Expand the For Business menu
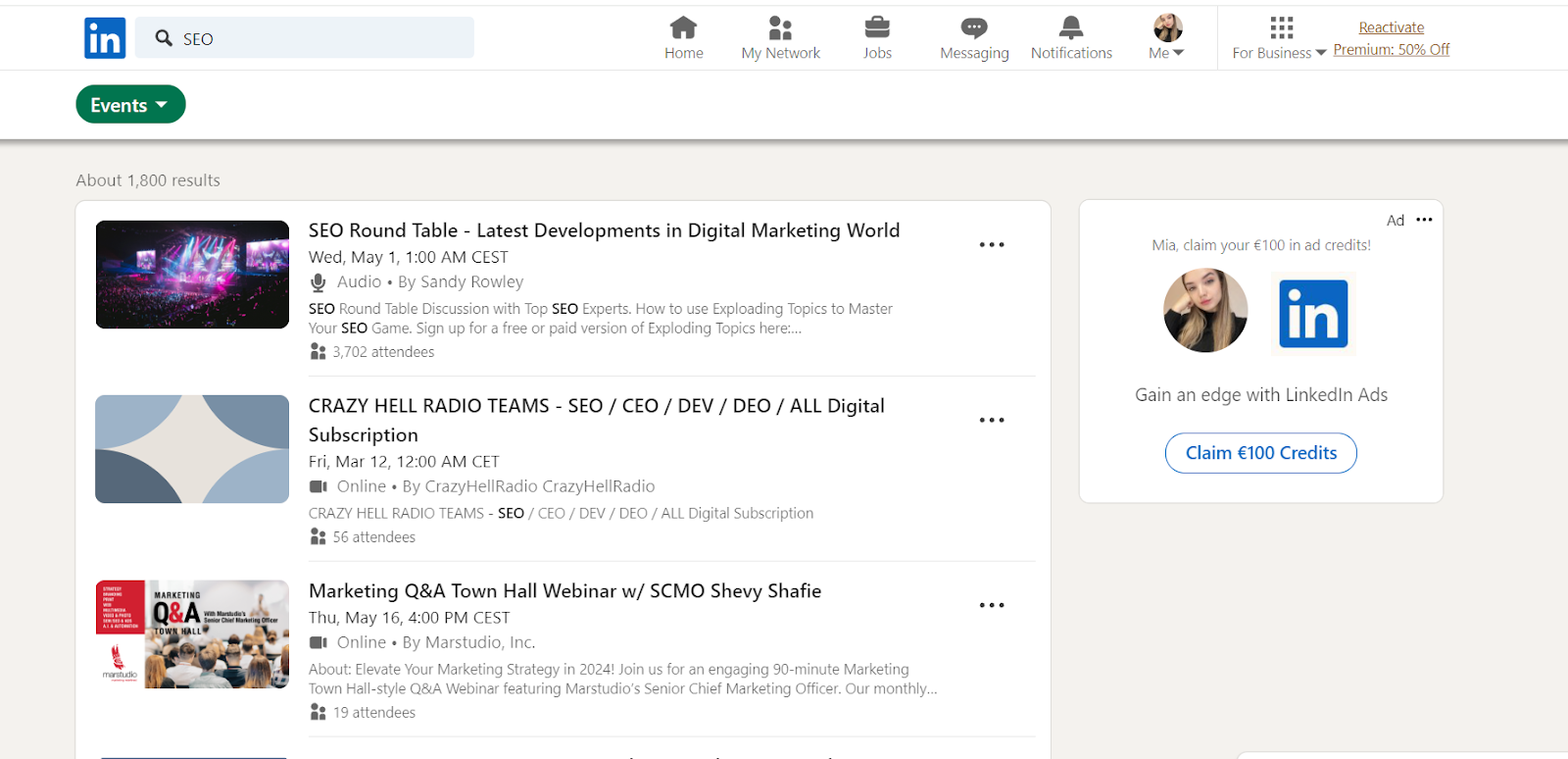Image resolution: width=1568 pixels, height=759 pixels. point(1280,38)
